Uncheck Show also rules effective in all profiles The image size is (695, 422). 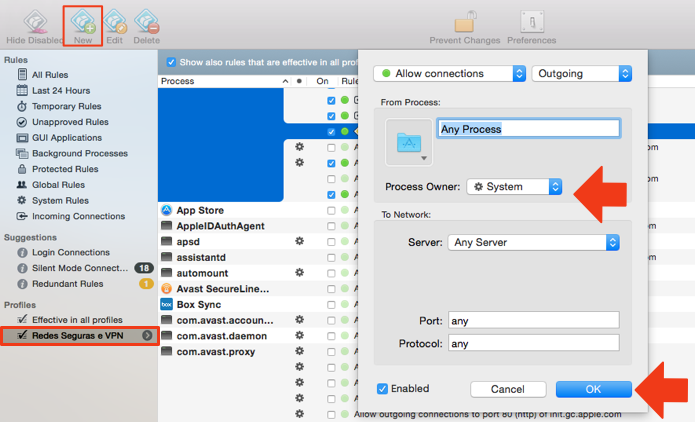click(x=171, y=62)
